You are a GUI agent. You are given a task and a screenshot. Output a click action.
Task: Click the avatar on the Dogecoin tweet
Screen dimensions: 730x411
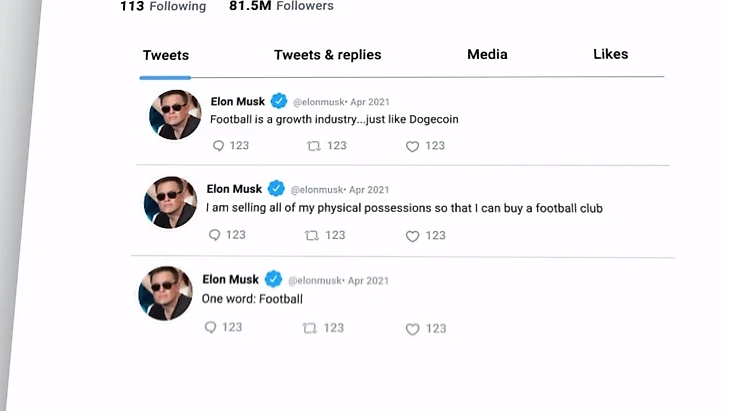[x=175, y=114]
